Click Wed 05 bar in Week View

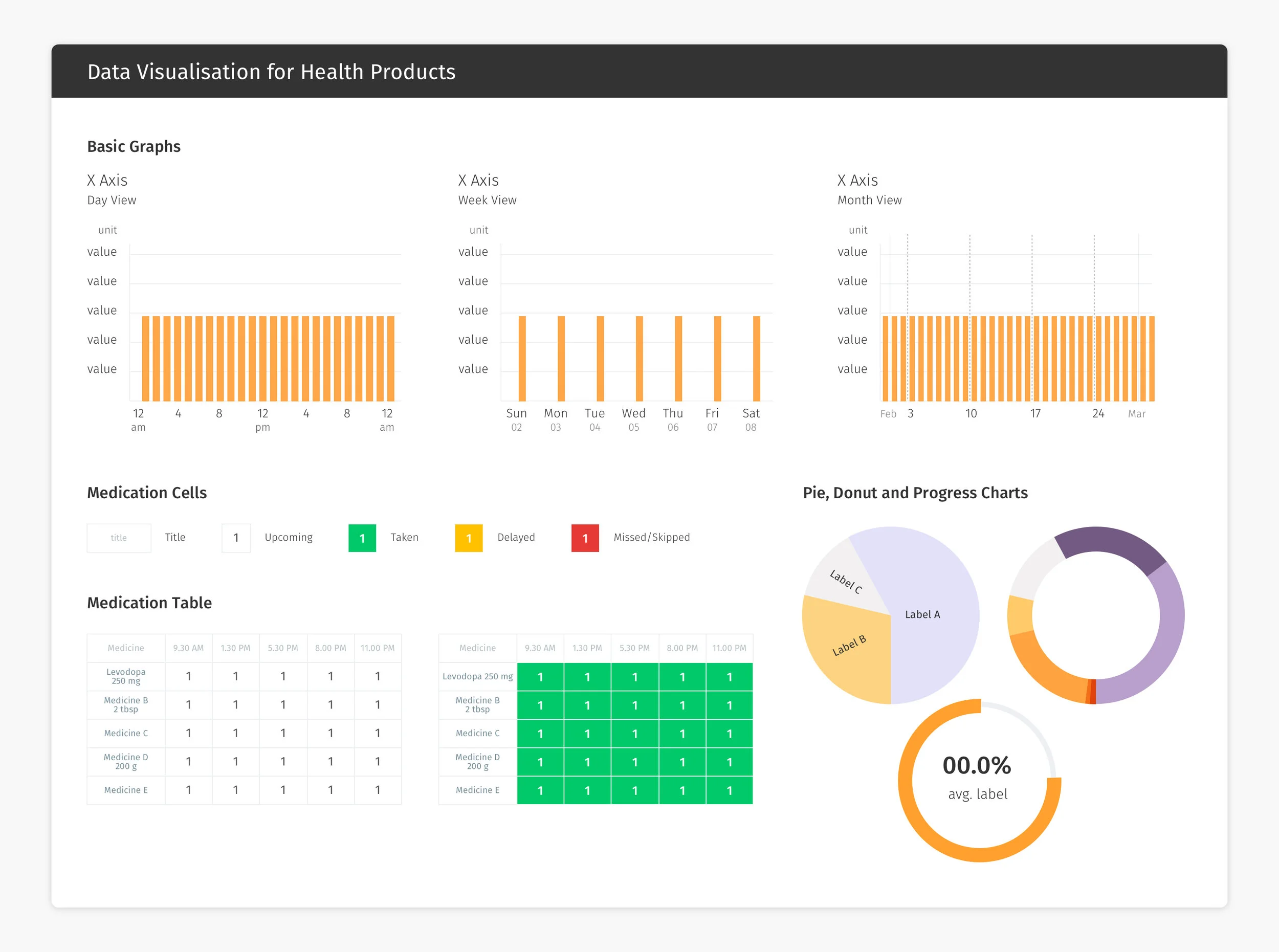click(x=639, y=358)
